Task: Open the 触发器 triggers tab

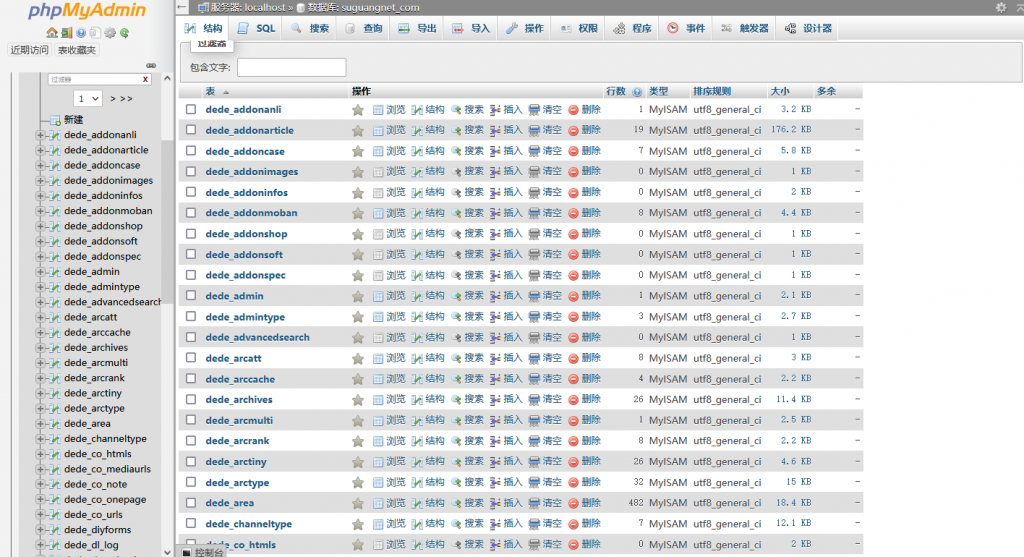Action: [744, 29]
